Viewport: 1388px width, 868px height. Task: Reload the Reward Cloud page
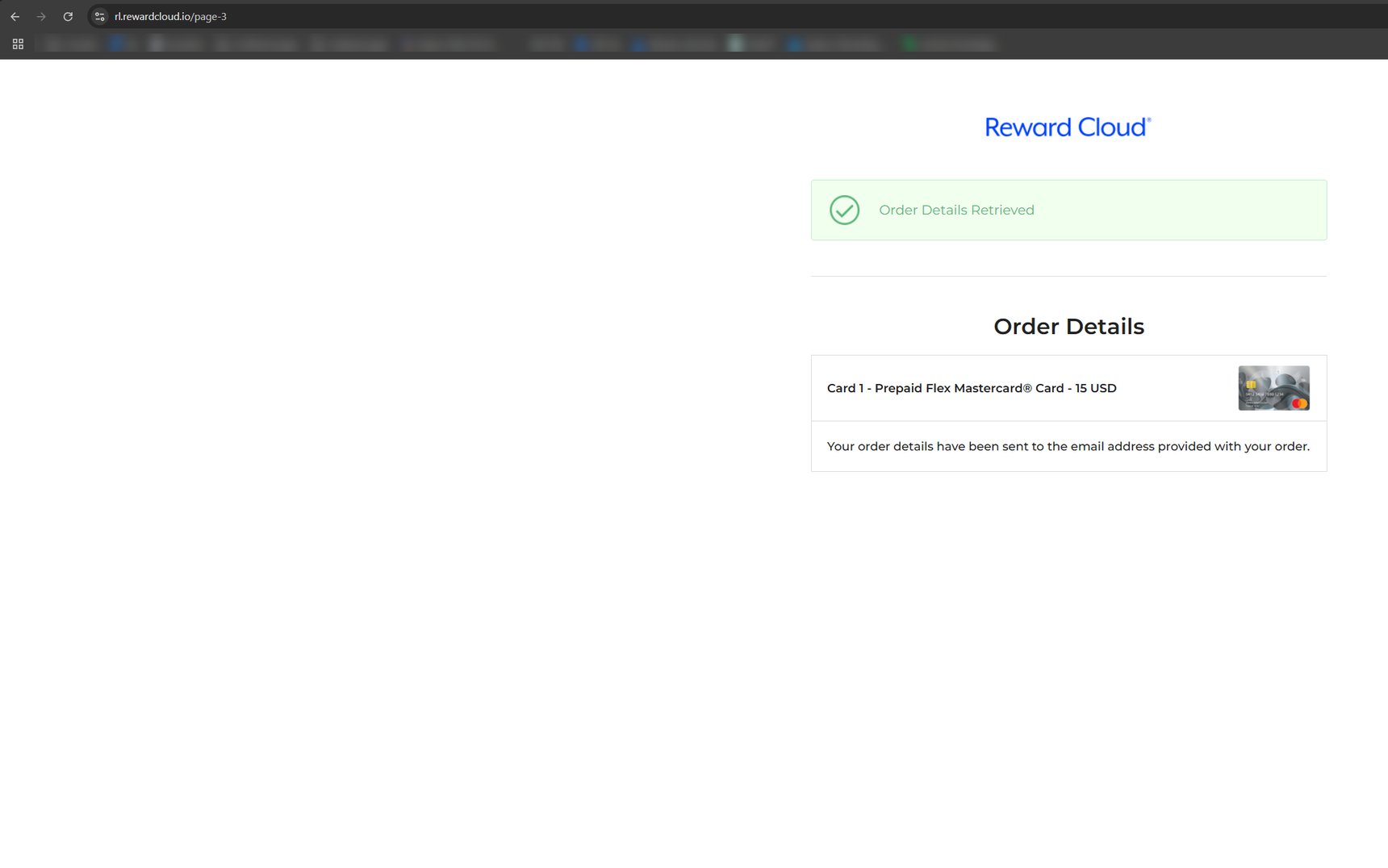pos(68,16)
